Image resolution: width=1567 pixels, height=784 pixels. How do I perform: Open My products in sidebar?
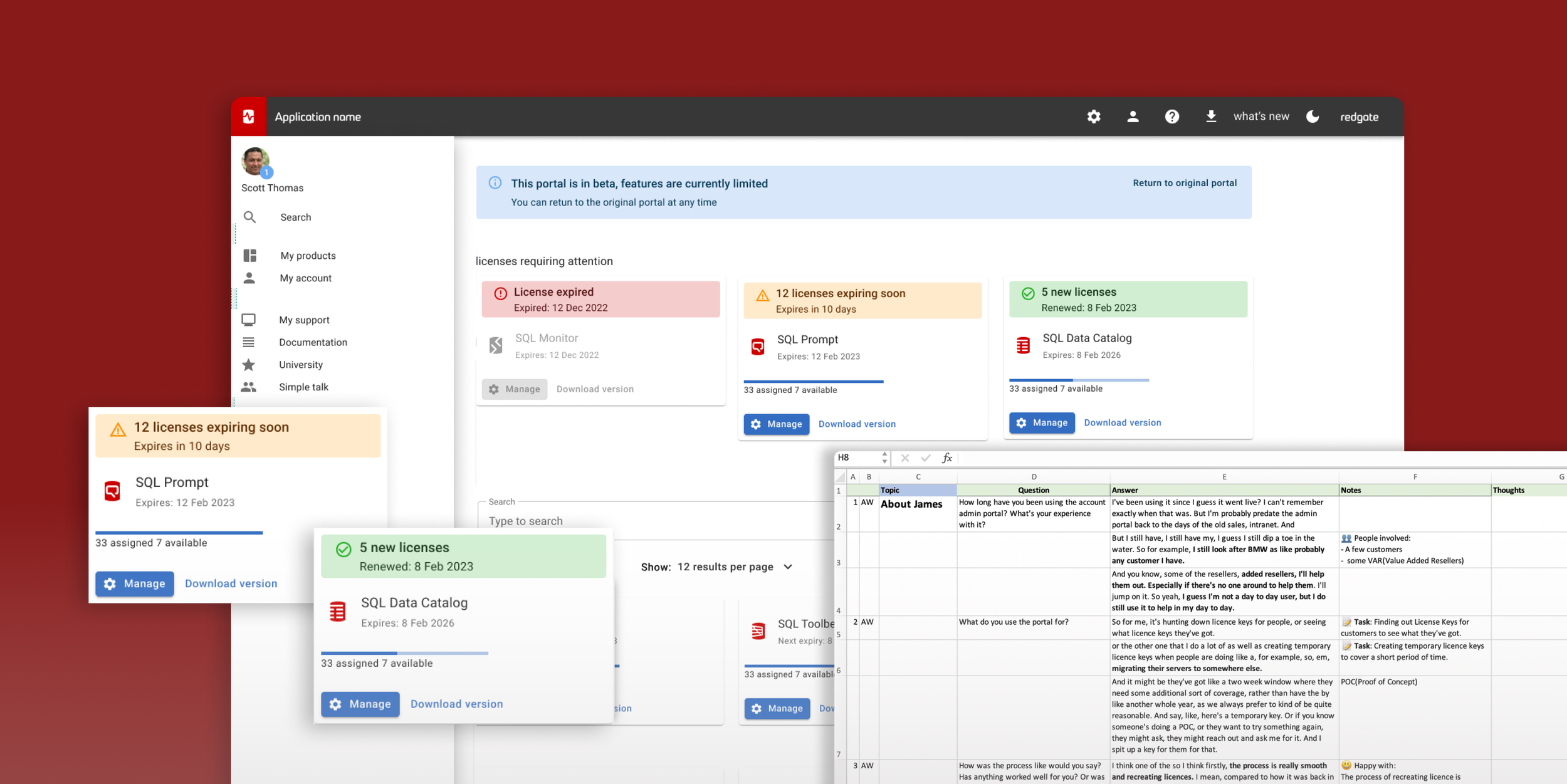pyautogui.click(x=308, y=256)
